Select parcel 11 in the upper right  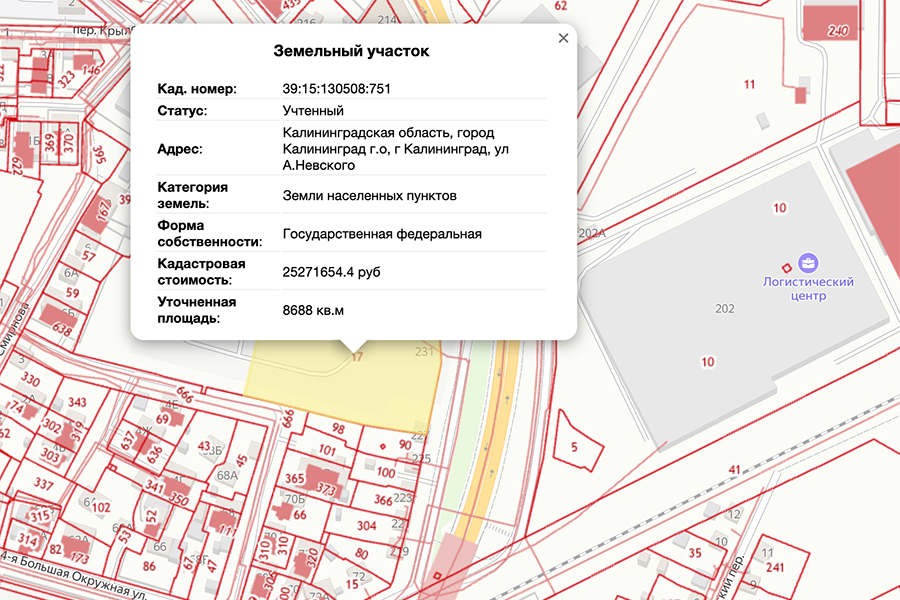click(x=747, y=83)
